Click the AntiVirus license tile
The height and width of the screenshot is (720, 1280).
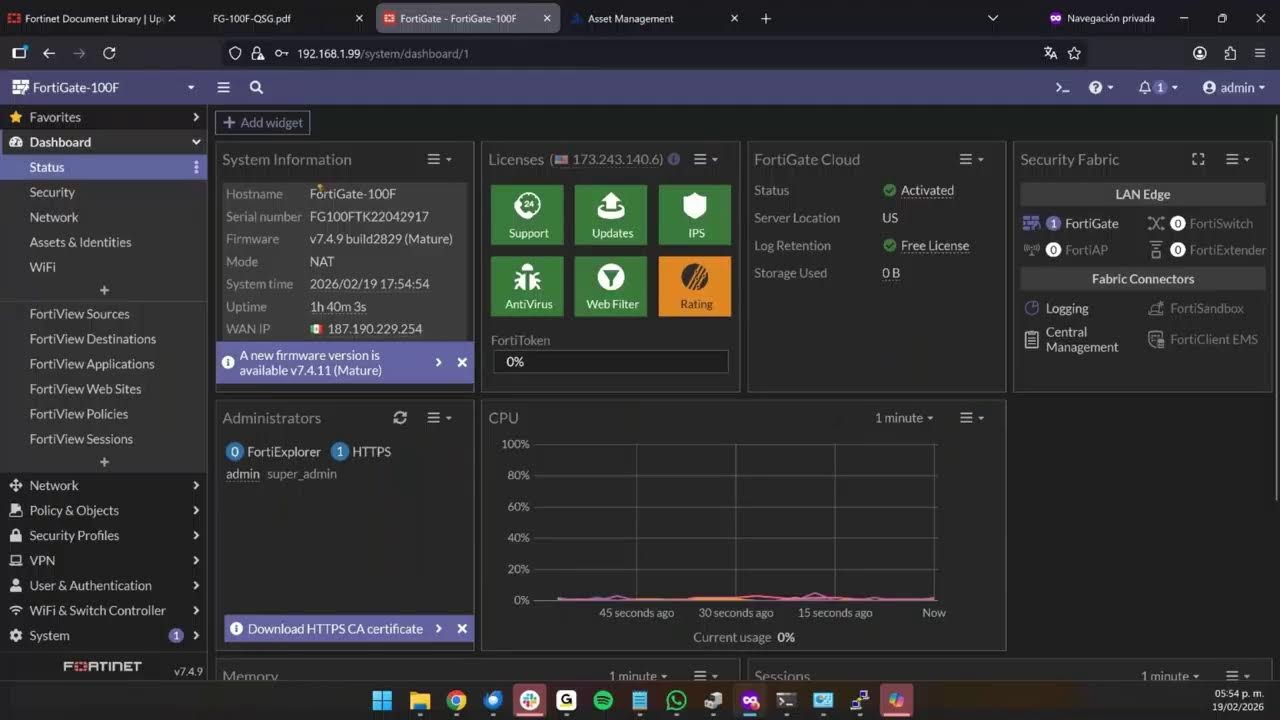tap(528, 286)
